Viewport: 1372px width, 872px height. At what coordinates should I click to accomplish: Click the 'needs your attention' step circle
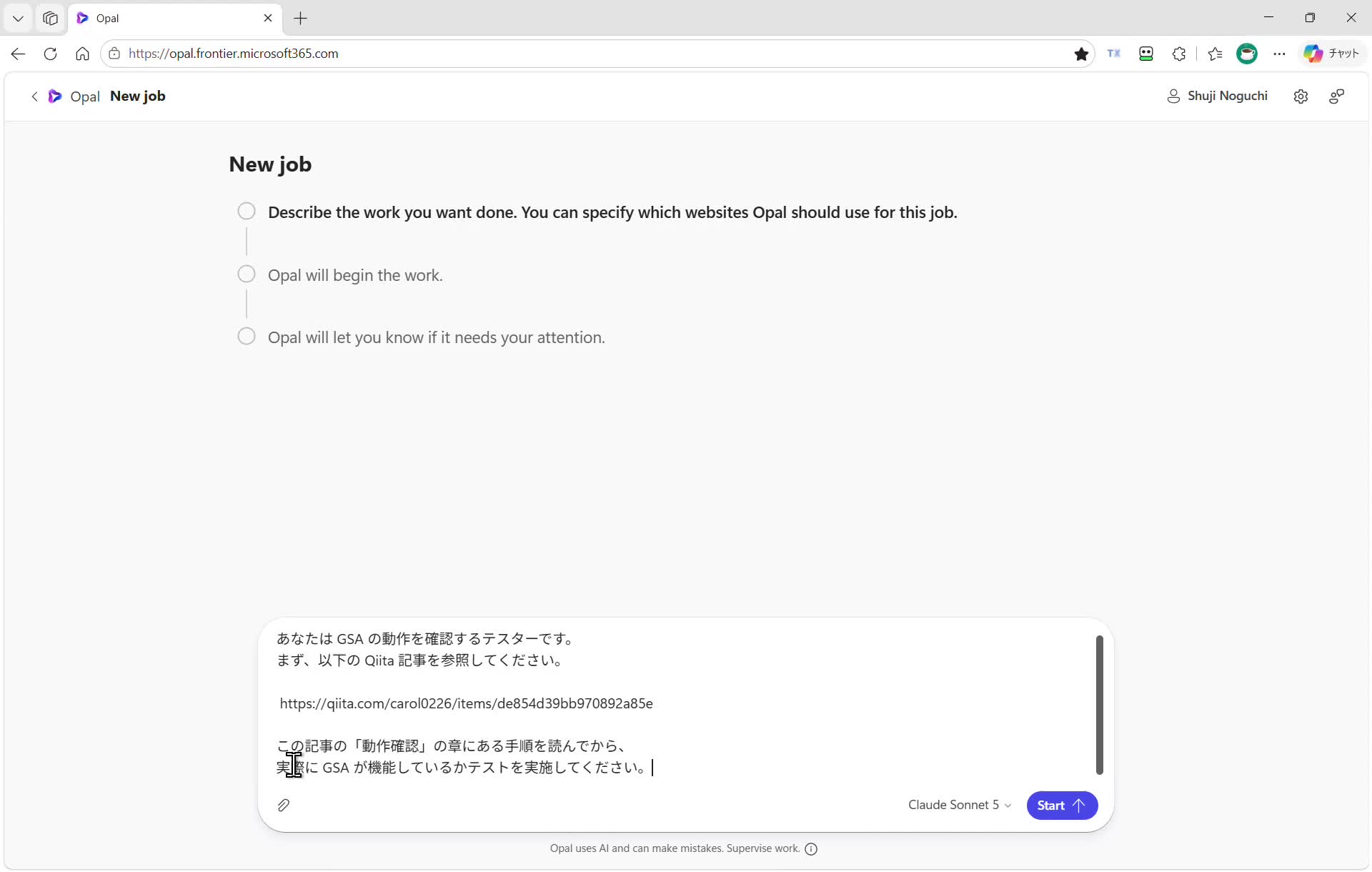247,337
